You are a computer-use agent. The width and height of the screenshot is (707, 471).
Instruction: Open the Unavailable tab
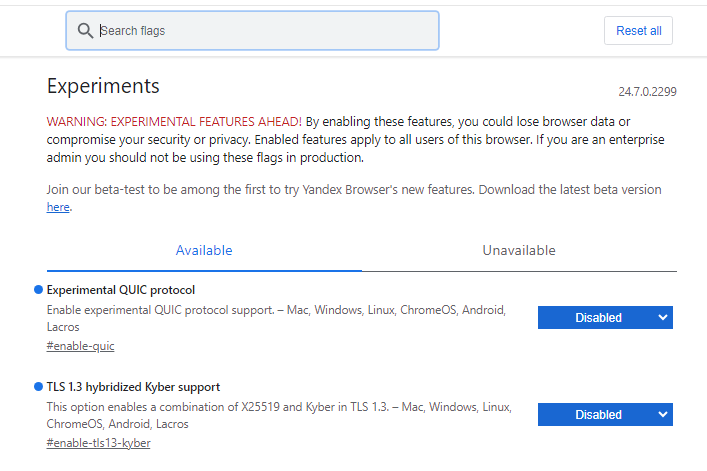tap(518, 251)
